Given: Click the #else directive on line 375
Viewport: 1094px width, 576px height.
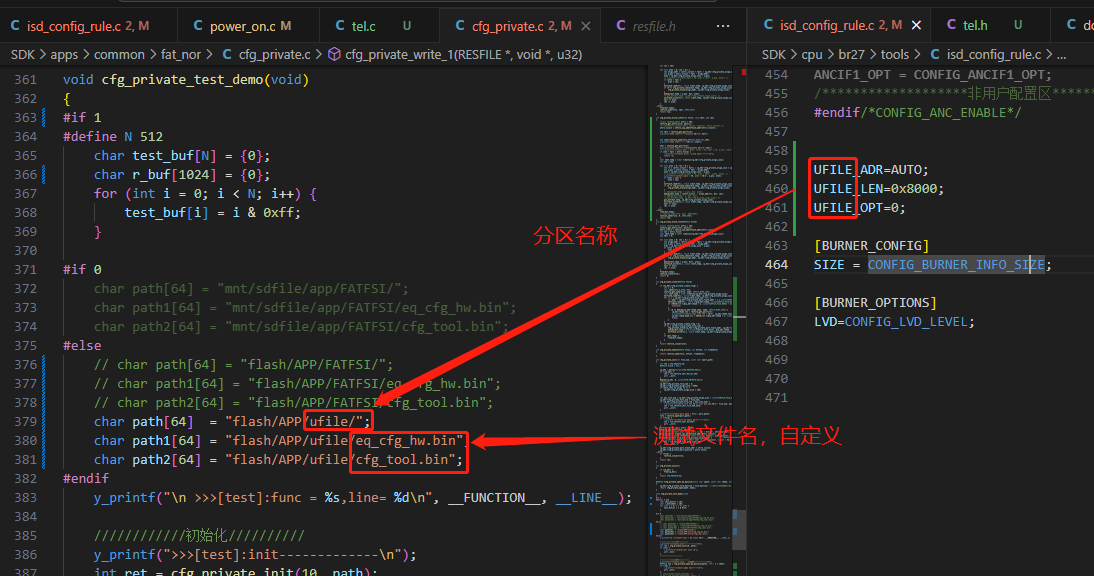Looking at the screenshot, I should (x=82, y=345).
